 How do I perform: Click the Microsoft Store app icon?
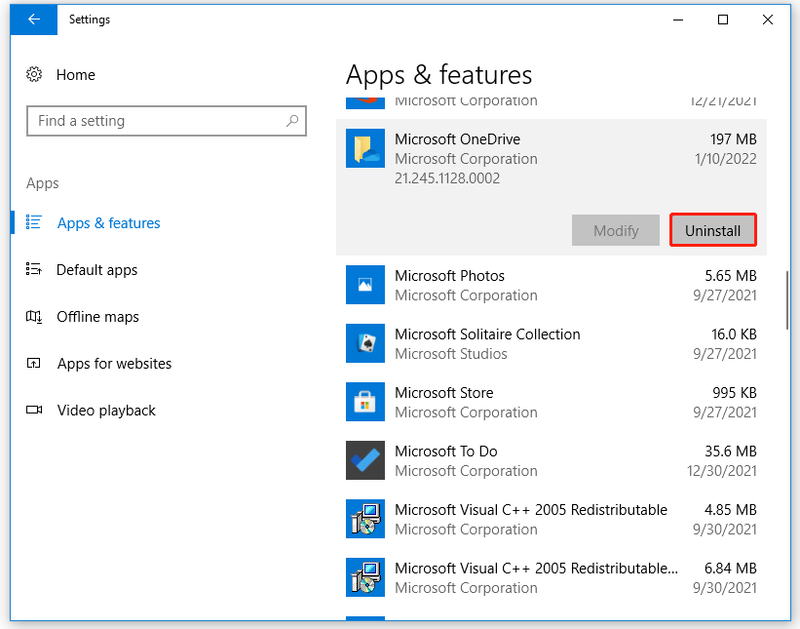point(365,402)
